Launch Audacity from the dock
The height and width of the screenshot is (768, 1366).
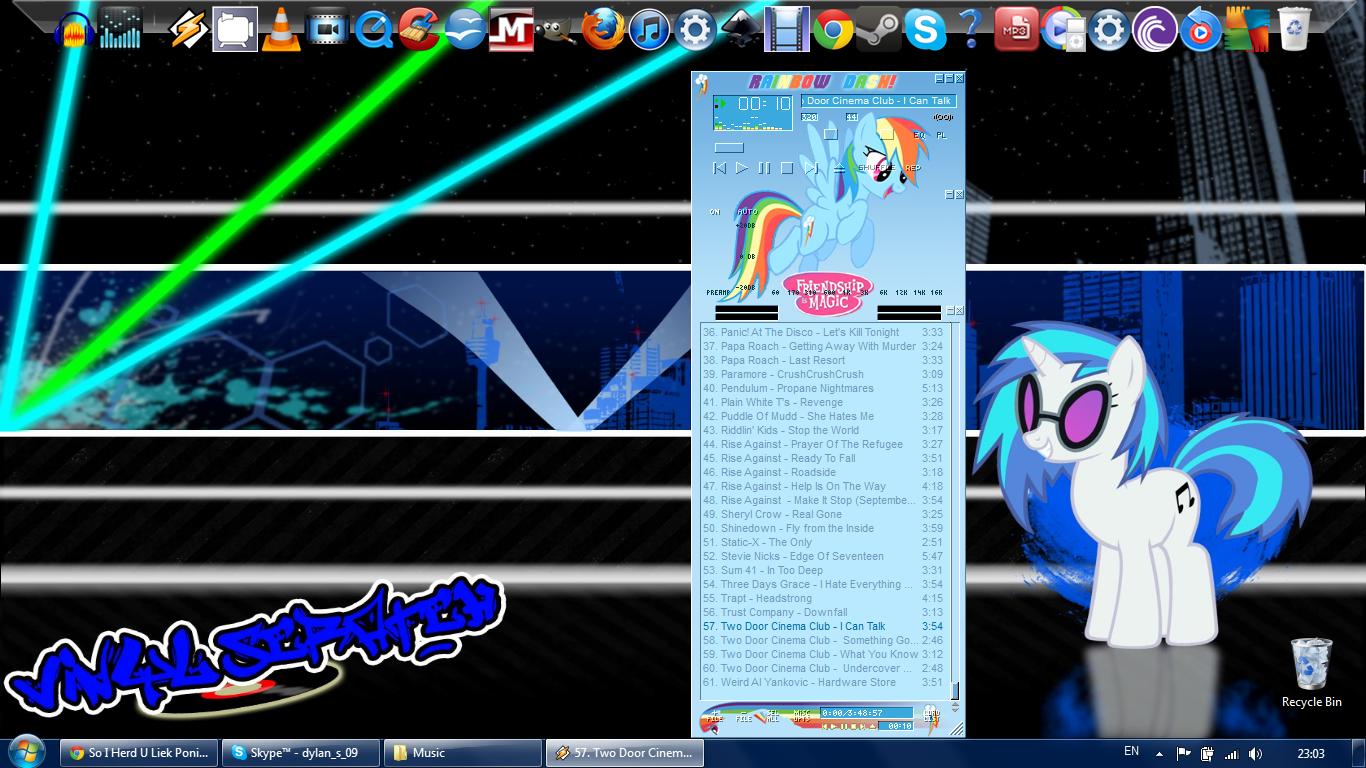75,30
